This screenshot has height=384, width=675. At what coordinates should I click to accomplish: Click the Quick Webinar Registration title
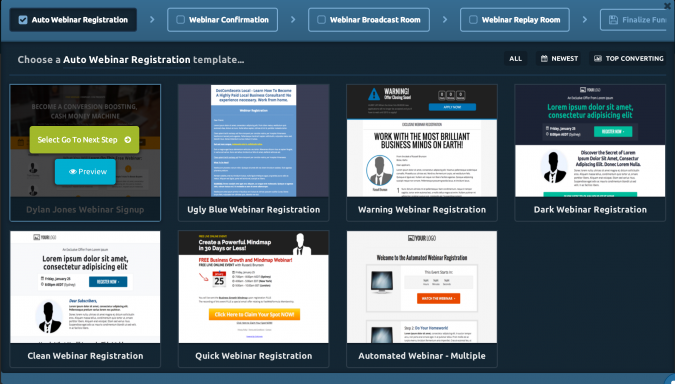[254, 356]
